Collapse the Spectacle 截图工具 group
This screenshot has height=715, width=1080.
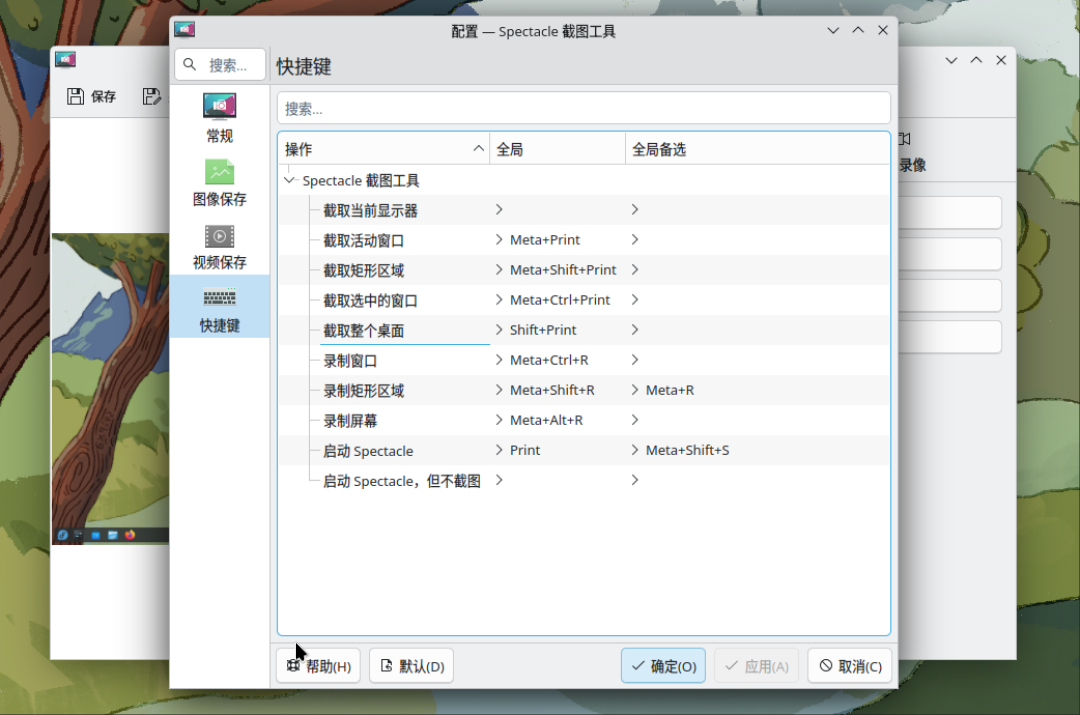coord(289,180)
